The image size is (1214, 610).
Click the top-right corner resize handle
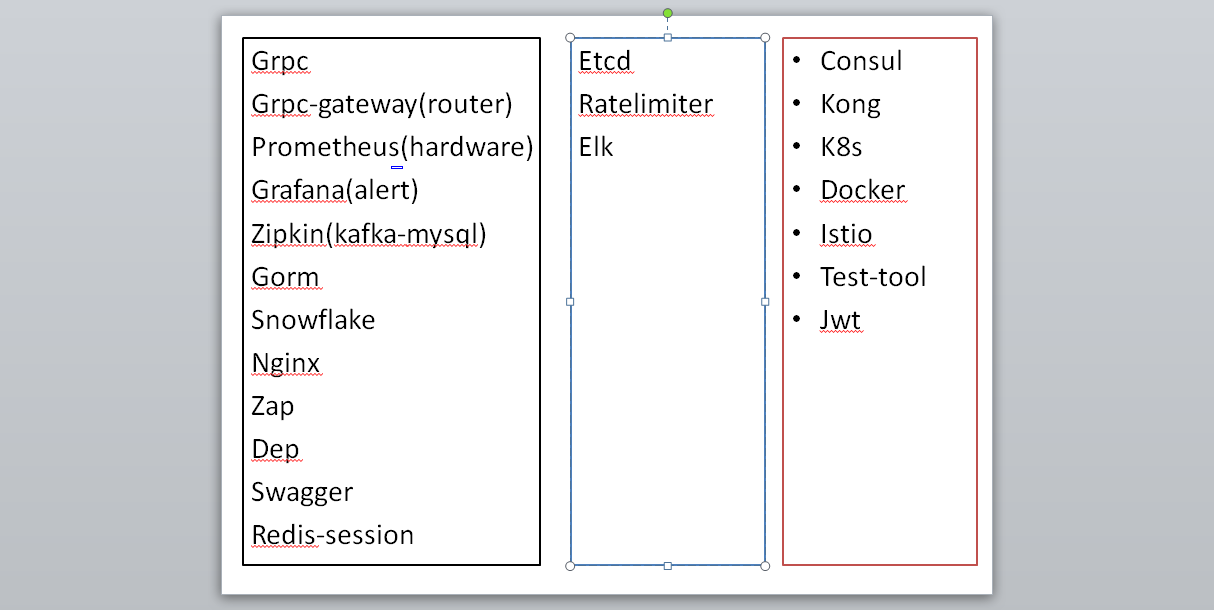coord(765,38)
